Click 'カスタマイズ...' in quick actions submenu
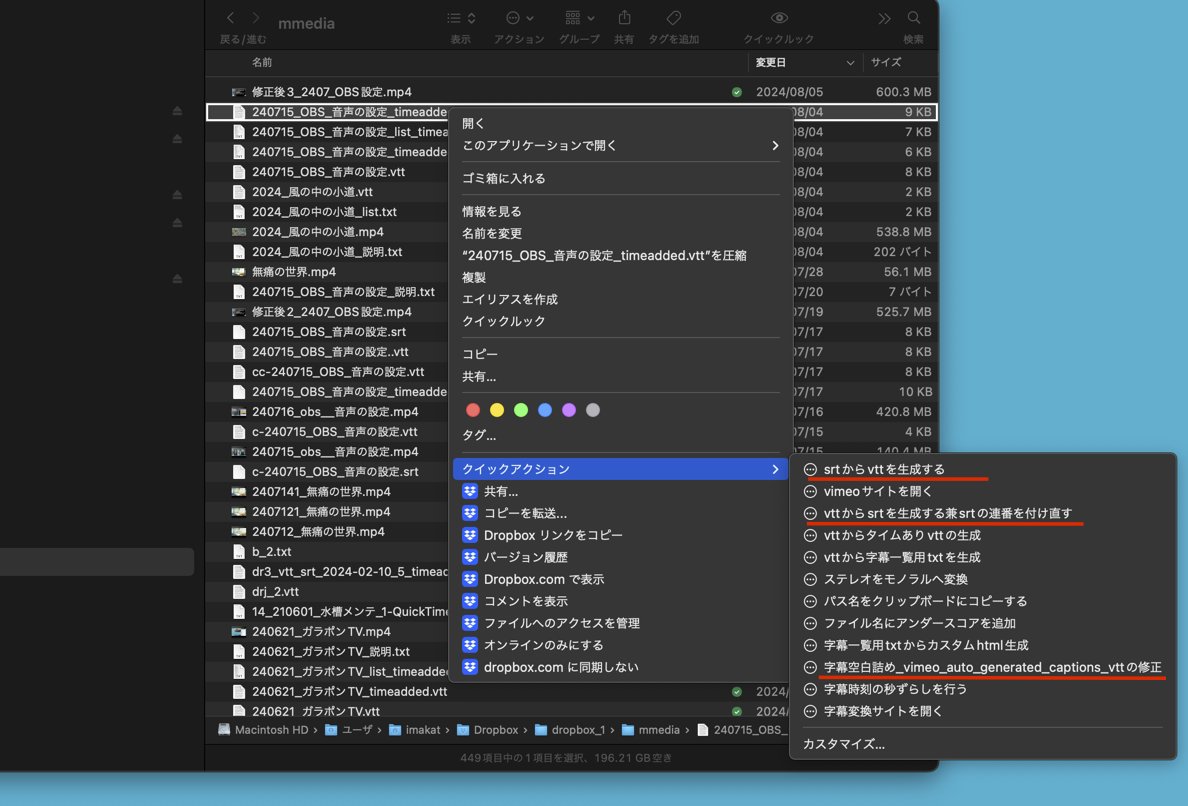 pyautogui.click(x=844, y=744)
